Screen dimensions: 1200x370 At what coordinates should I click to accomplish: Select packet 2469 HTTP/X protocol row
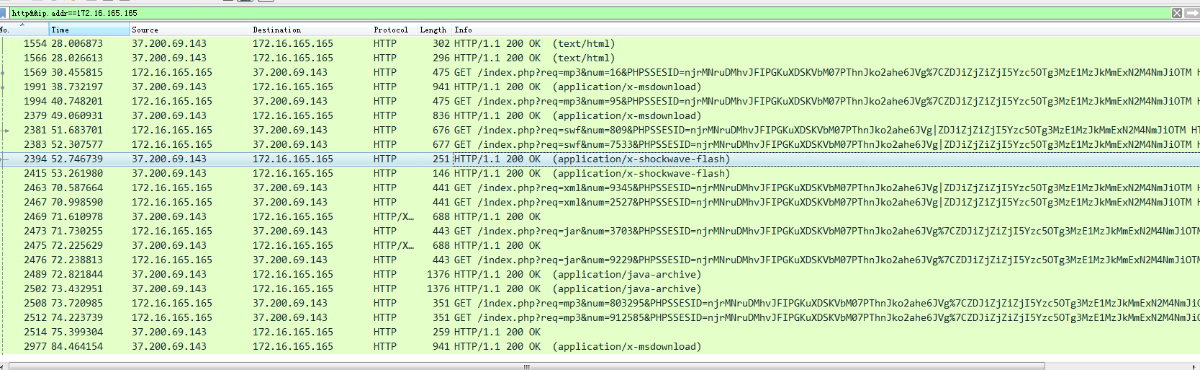[600, 217]
